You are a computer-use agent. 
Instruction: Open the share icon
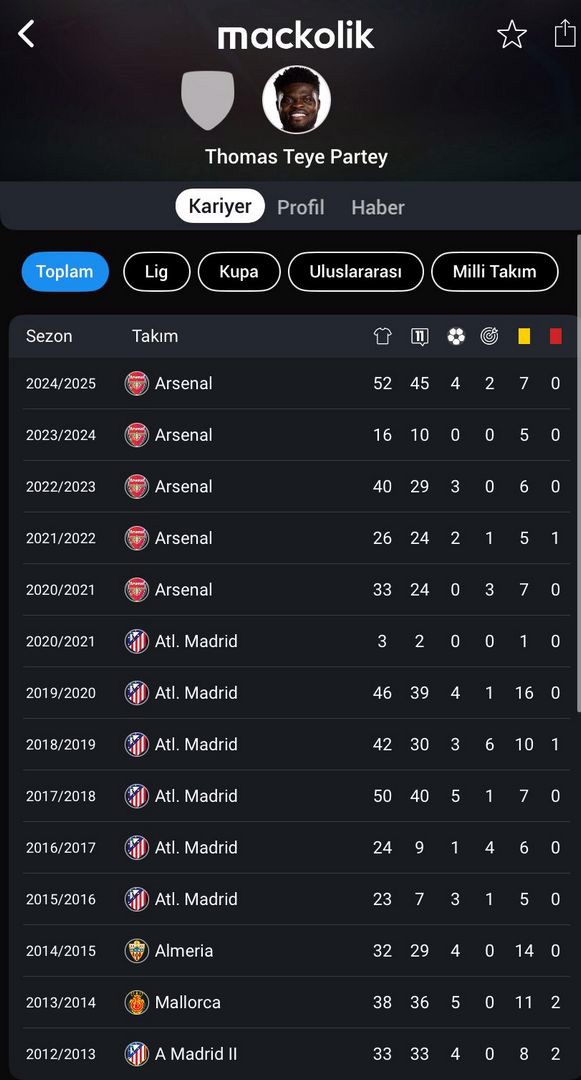[x=564, y=32]
